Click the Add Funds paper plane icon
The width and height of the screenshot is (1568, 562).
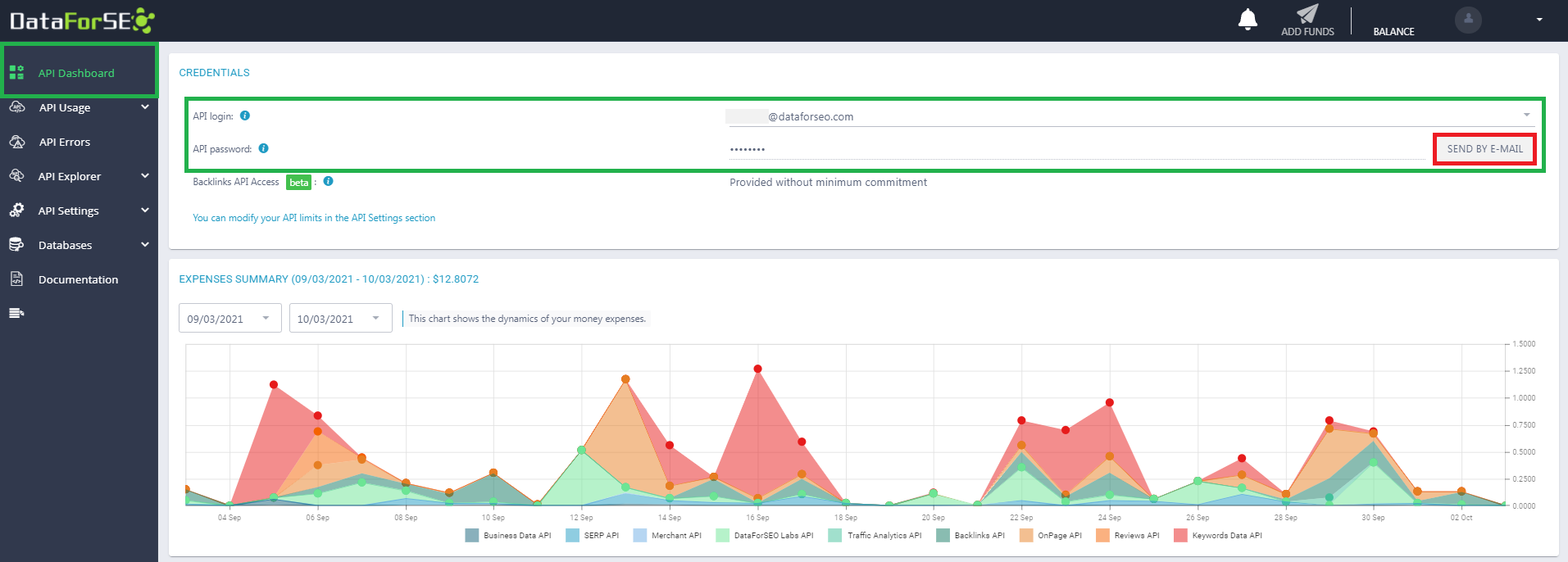pos(1307,14)
